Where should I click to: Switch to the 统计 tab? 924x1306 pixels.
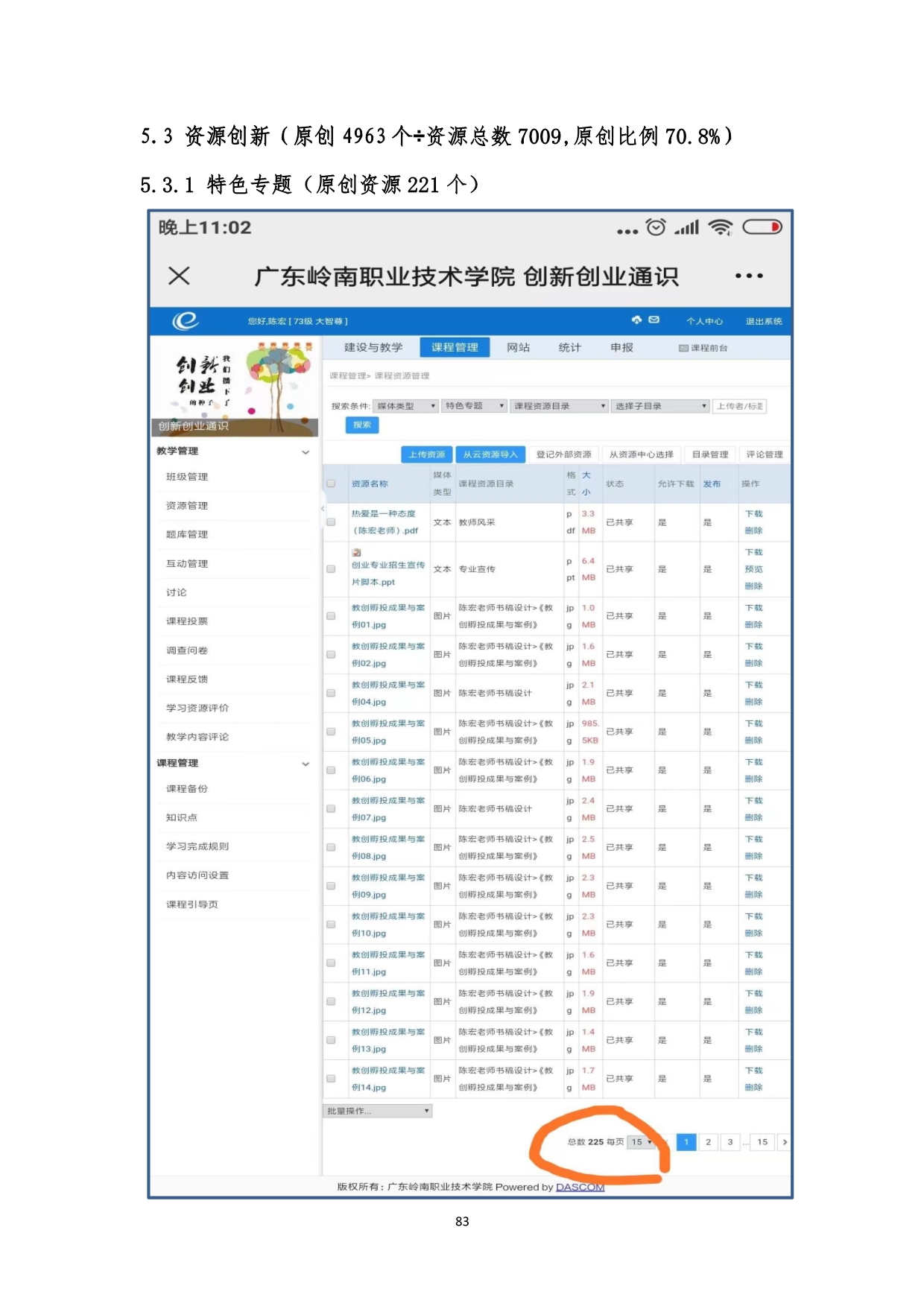[x=570, y=347]
